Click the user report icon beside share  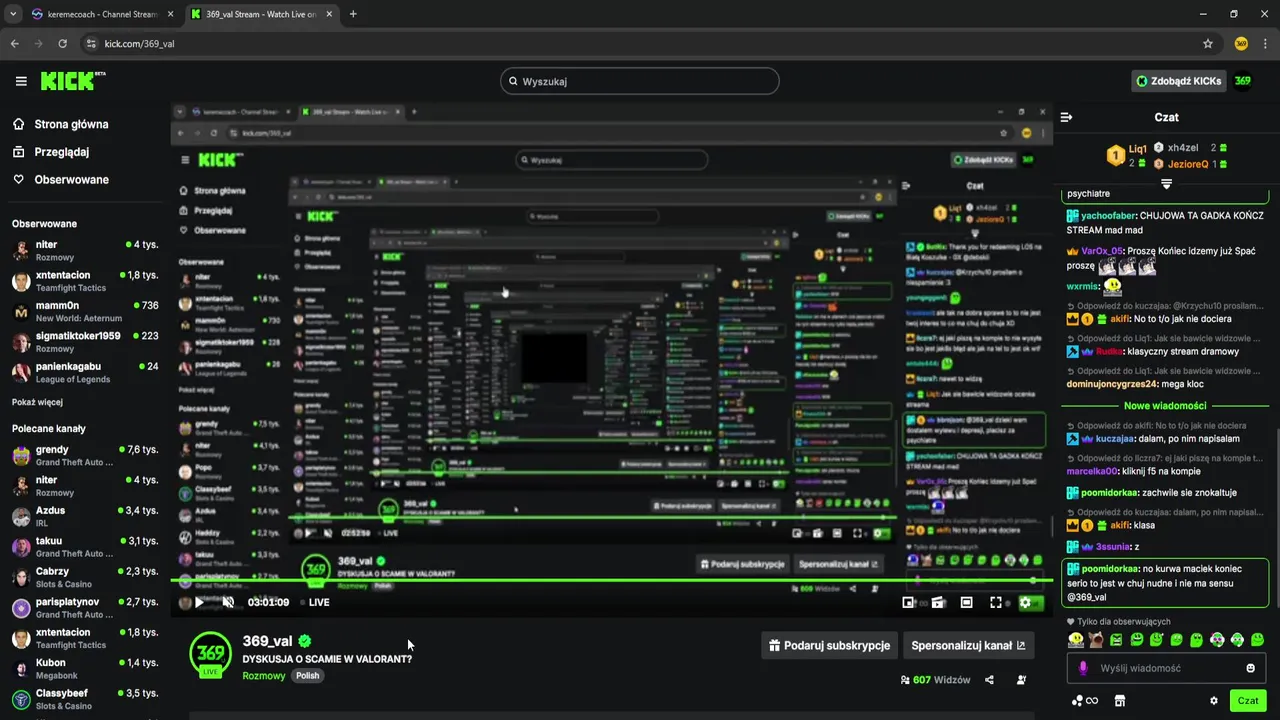tap(1021, 680)
